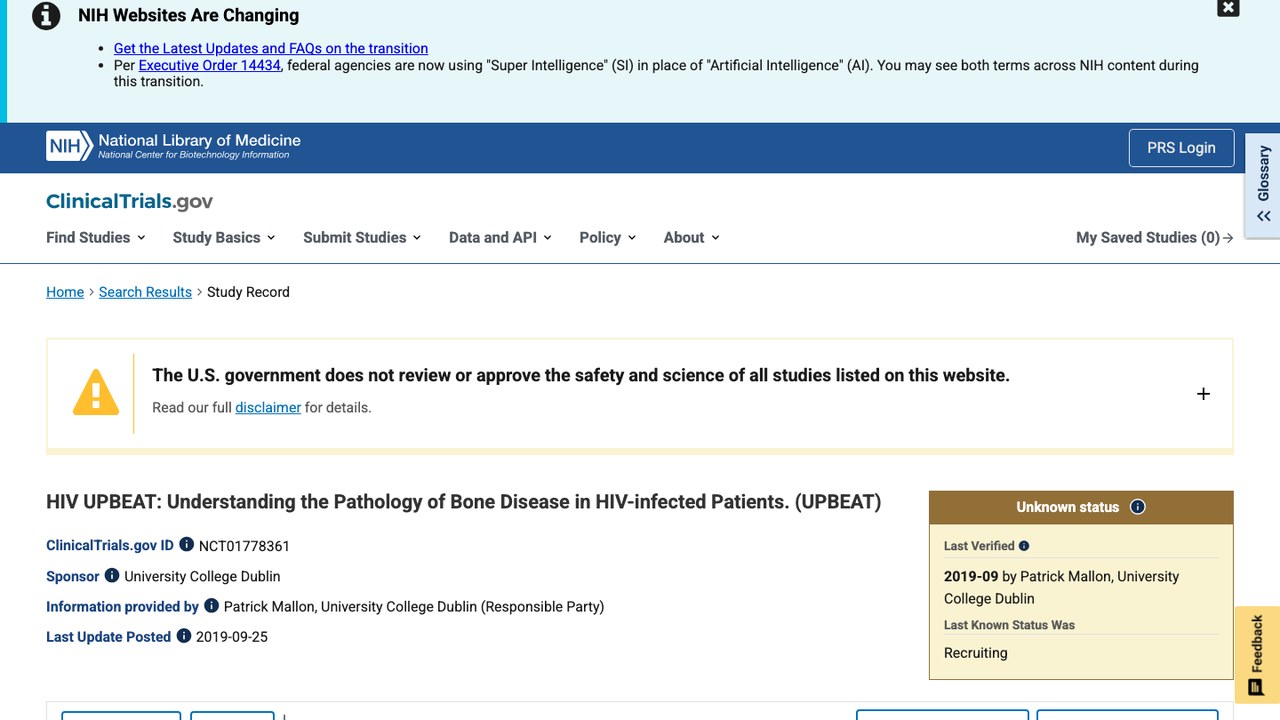Open My Saved Studies

pyautogui.click(x=1154, y=237)
